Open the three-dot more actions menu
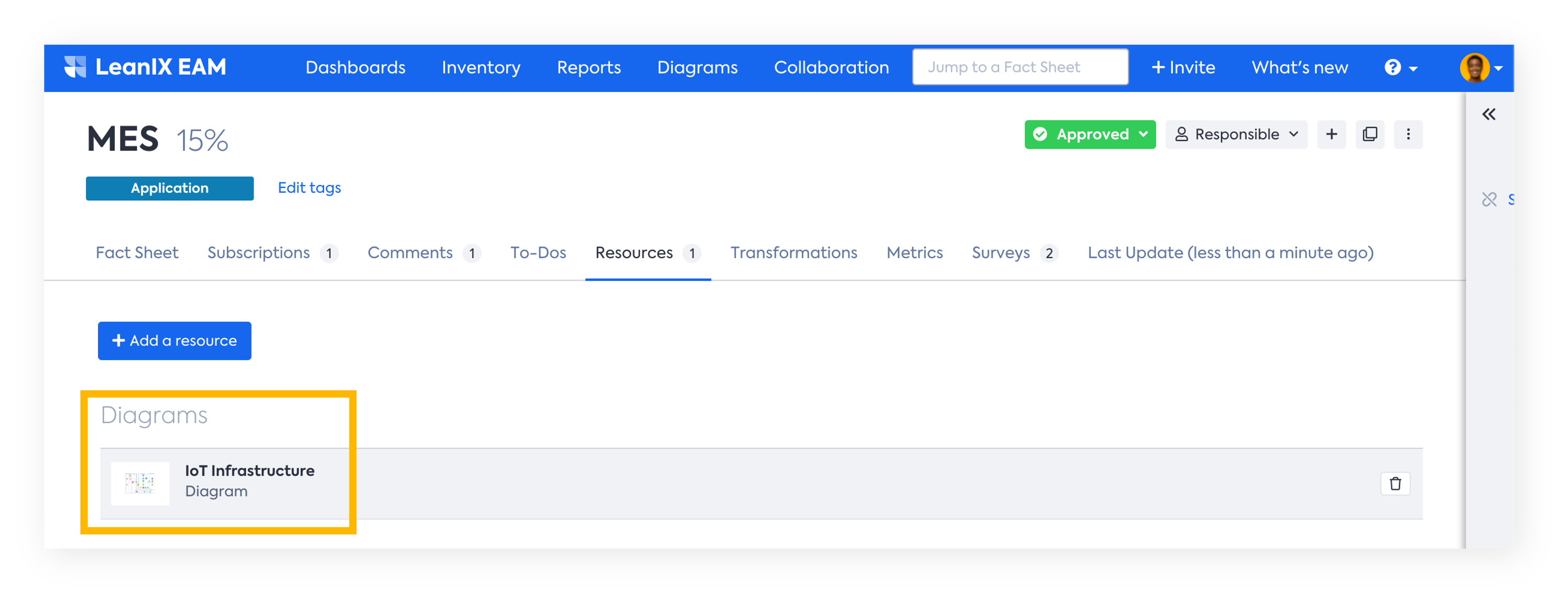 (1408, 134)
